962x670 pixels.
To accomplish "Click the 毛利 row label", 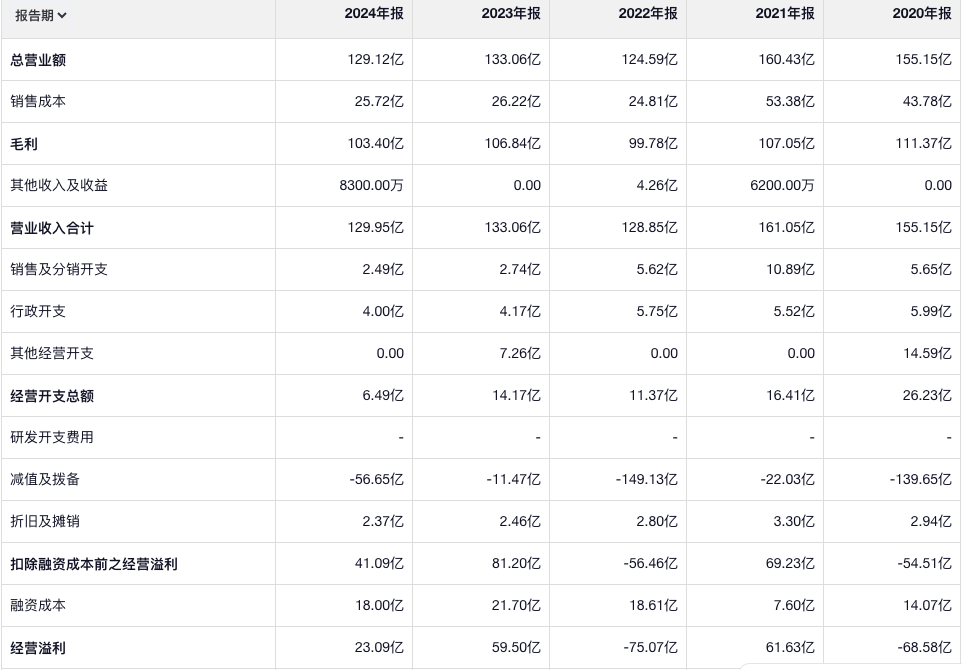I will click(x=24, y=144).
